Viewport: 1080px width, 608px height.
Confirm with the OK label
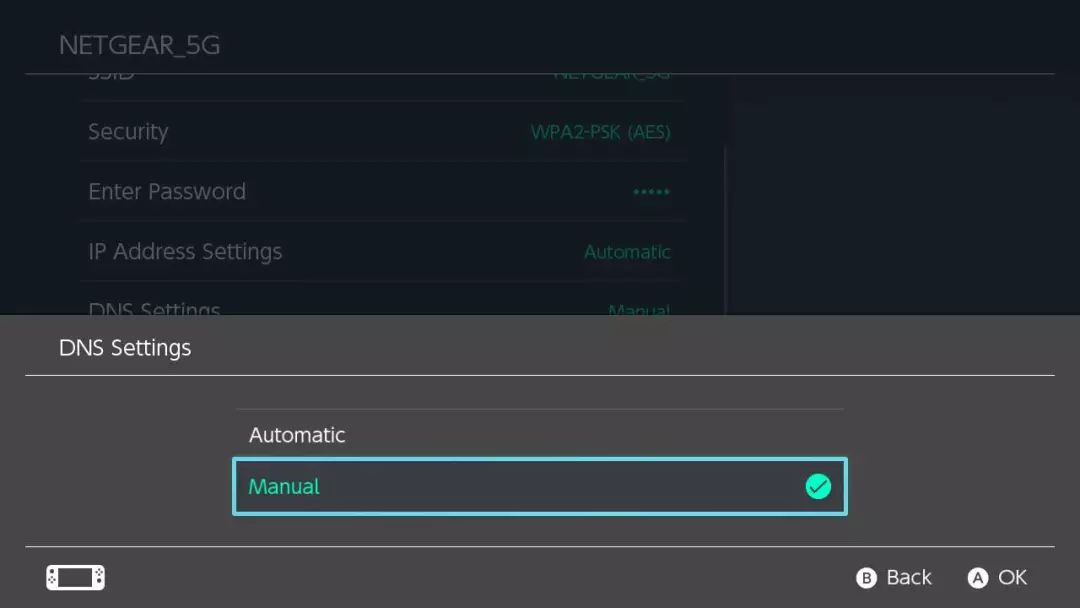pyautogui.click(x=1012, y=577)
